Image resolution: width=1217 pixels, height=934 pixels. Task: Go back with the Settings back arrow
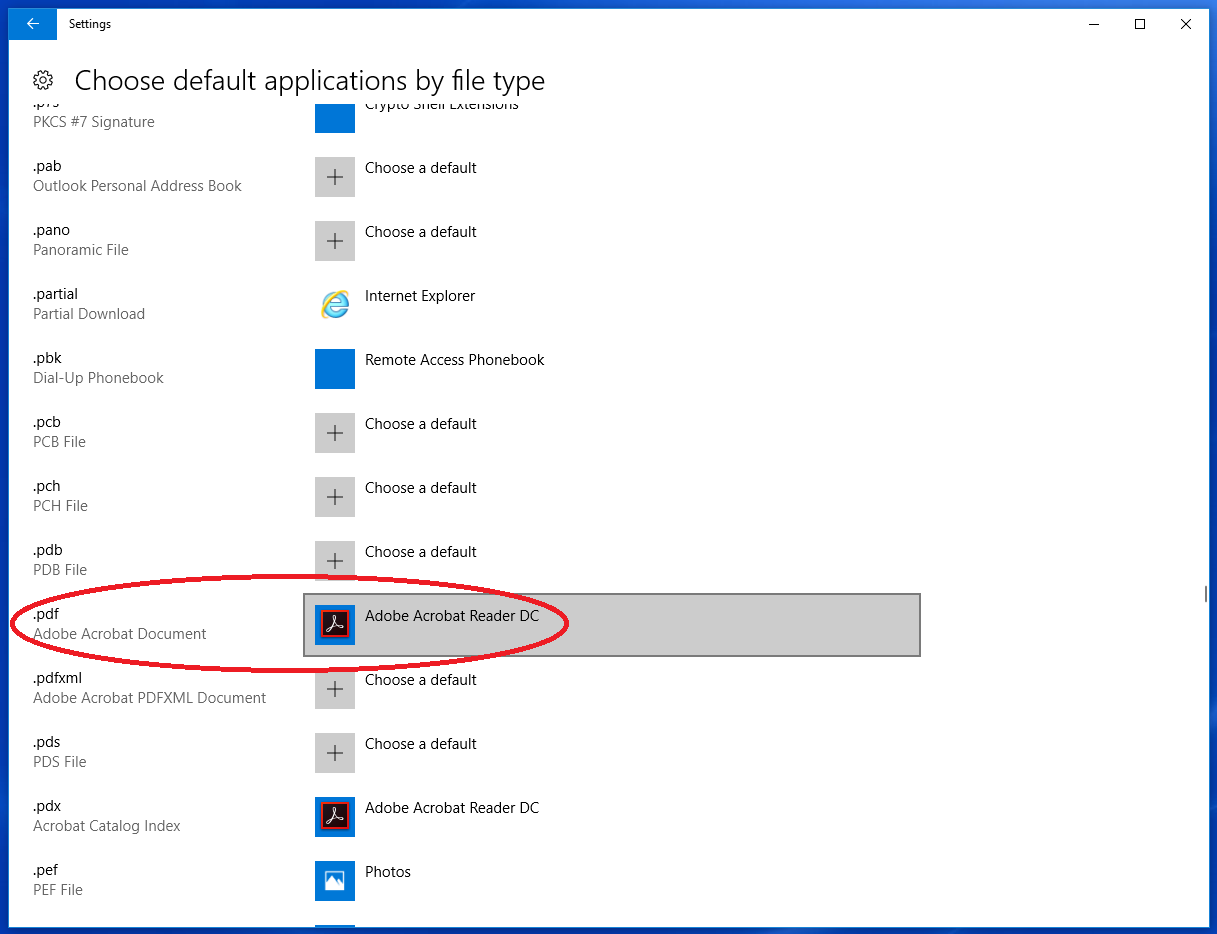coord(33,24)
